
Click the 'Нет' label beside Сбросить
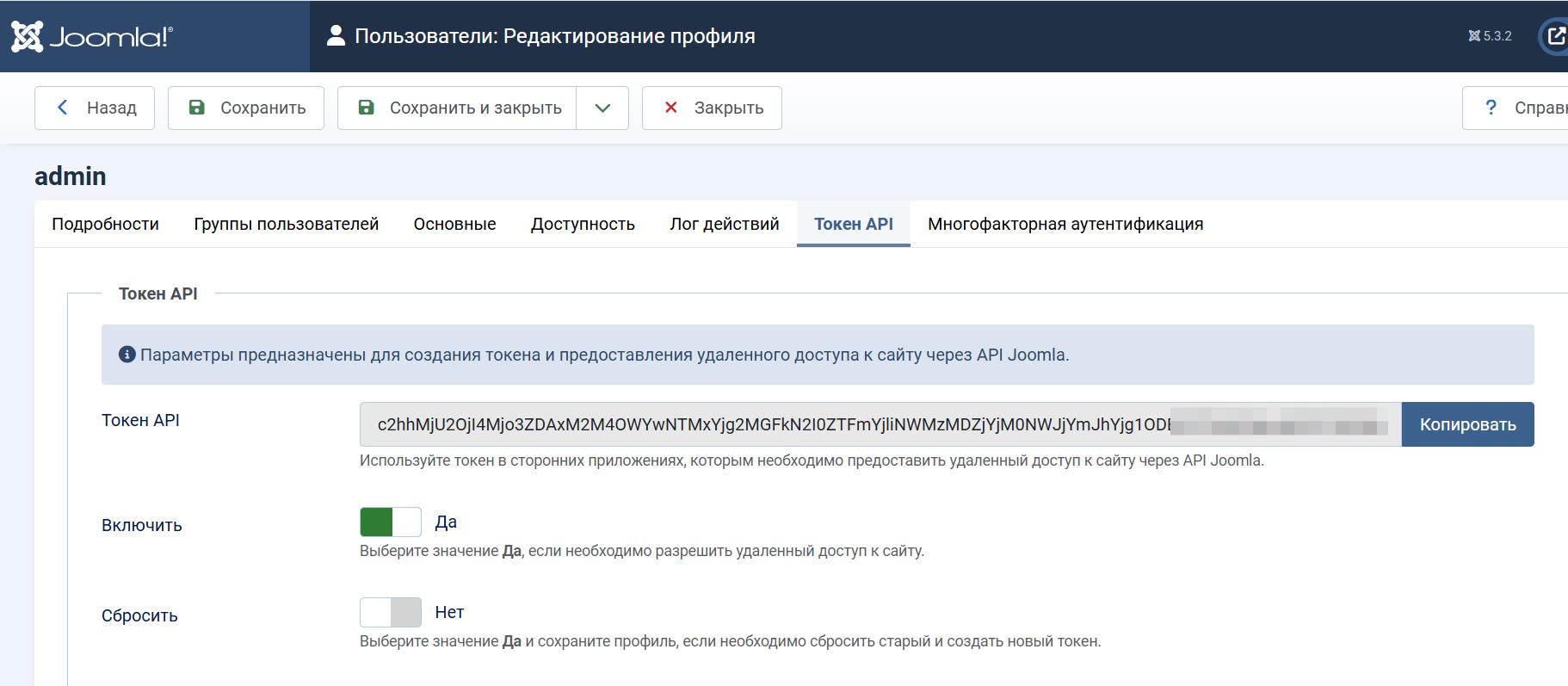pos(449,612)
